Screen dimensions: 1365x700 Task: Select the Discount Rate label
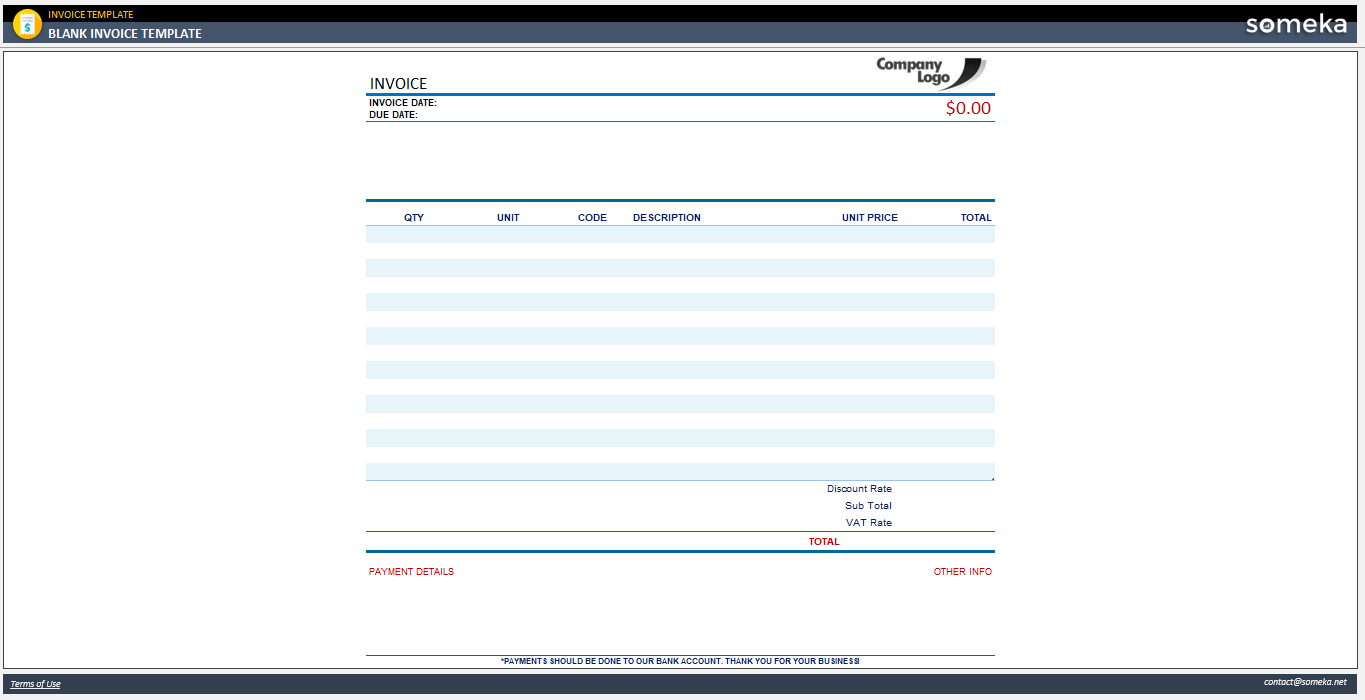(x=859, y=489)
